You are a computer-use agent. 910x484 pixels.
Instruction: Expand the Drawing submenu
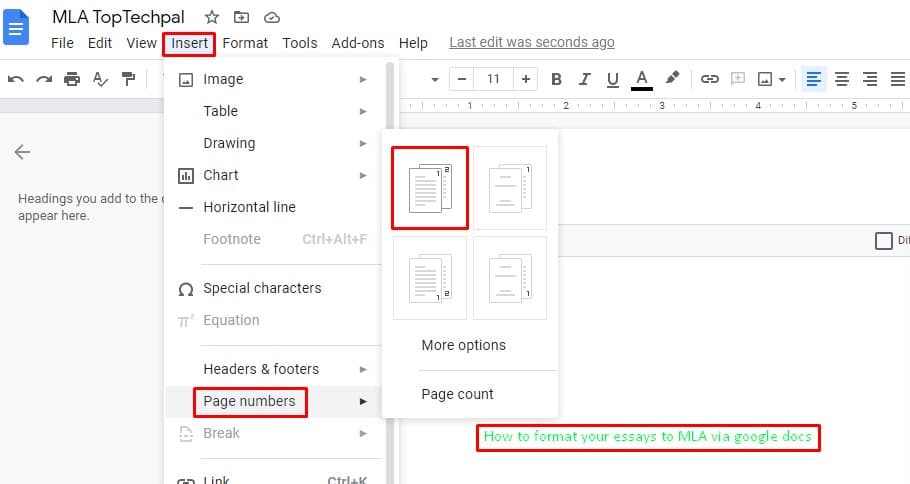click(x=273, y=143)
